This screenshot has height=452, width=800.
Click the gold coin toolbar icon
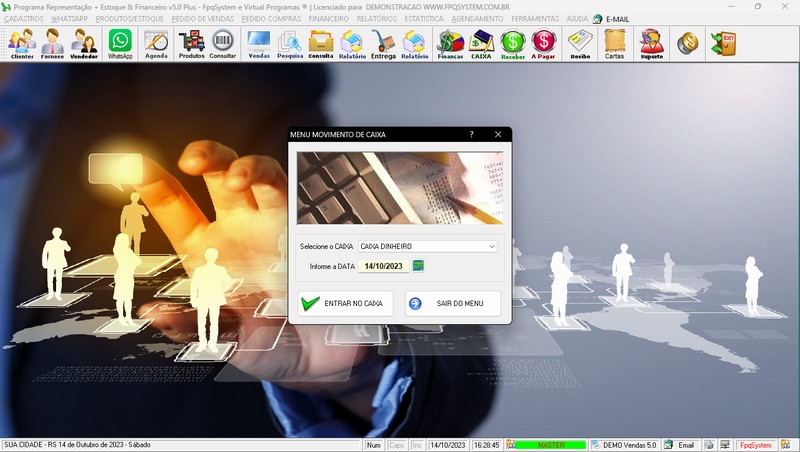(687, 43)
